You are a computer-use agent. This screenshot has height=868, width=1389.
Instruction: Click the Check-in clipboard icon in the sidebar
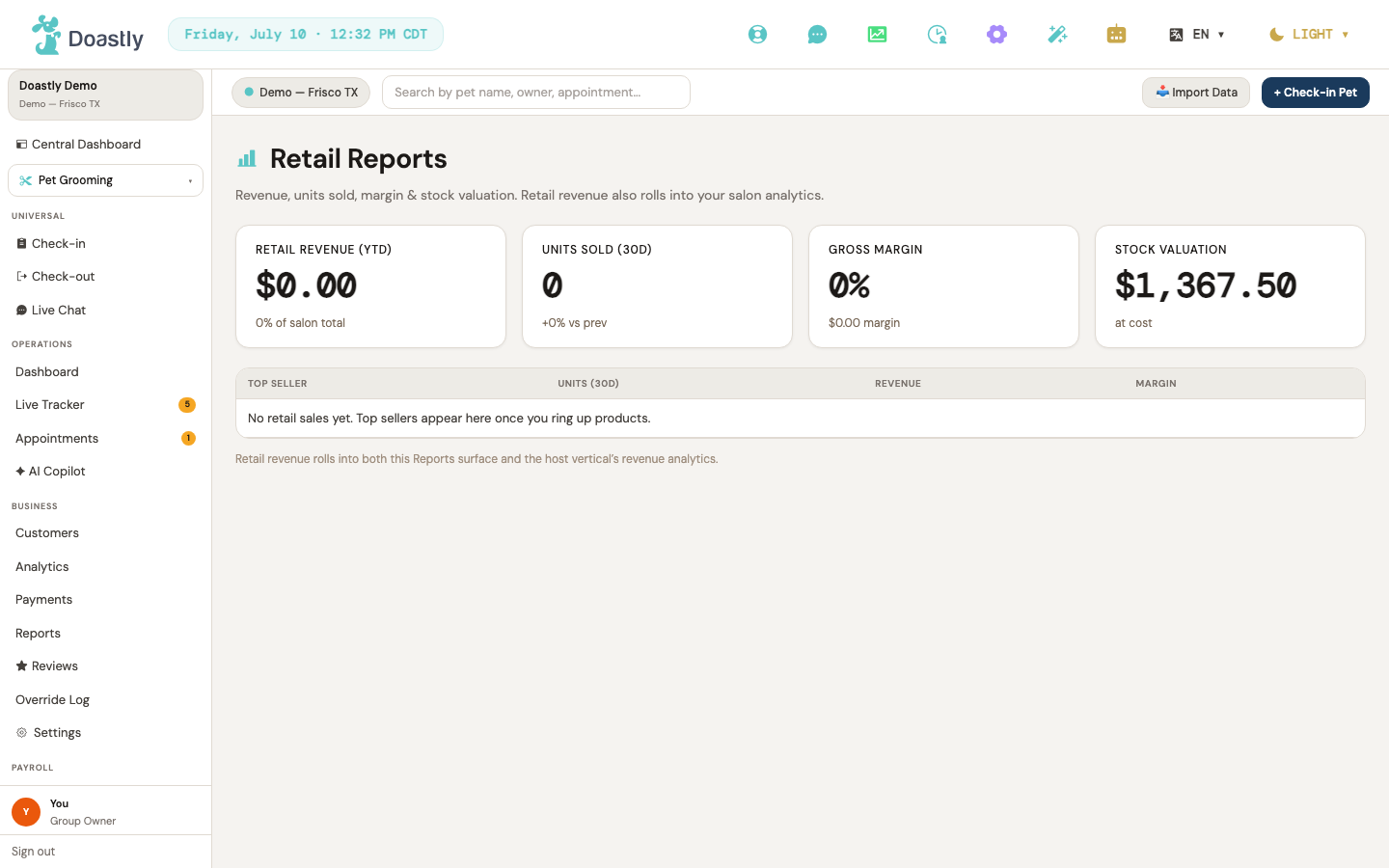21,244
